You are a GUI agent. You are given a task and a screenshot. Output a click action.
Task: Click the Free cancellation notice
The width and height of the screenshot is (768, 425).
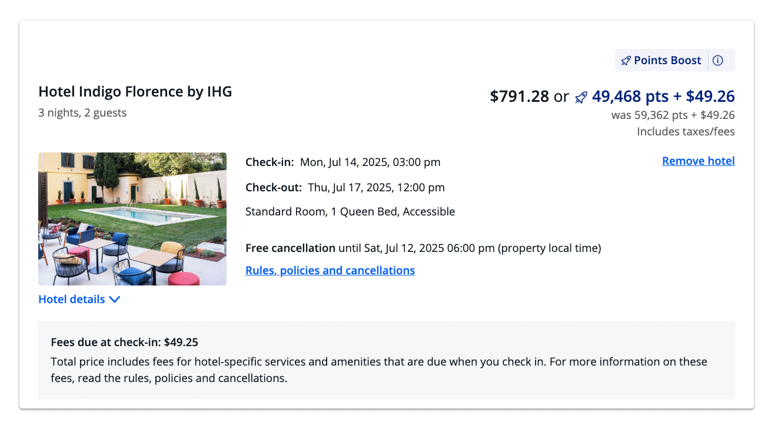(x=423, y=248)
